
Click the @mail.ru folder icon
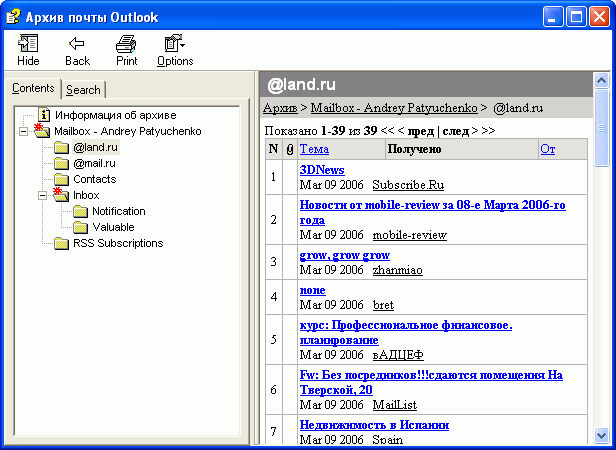[x=62, y=163]
